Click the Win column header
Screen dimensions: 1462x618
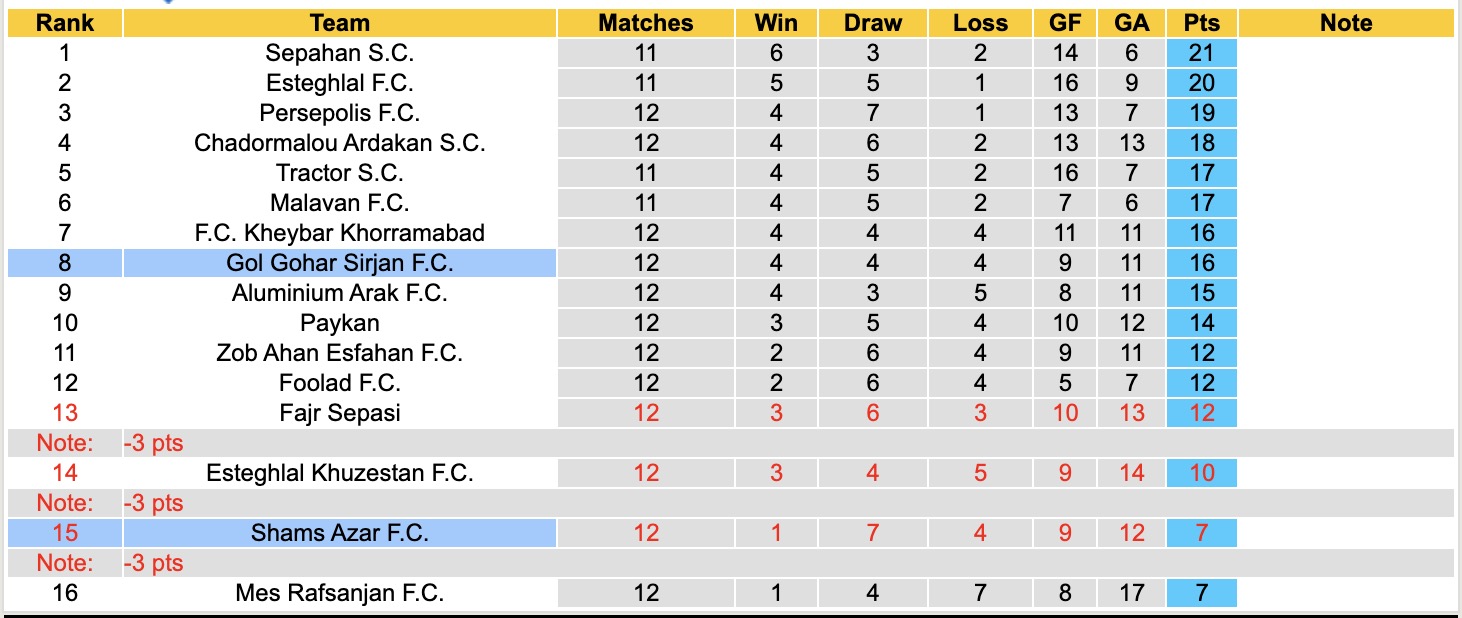(x=776, y=23)
